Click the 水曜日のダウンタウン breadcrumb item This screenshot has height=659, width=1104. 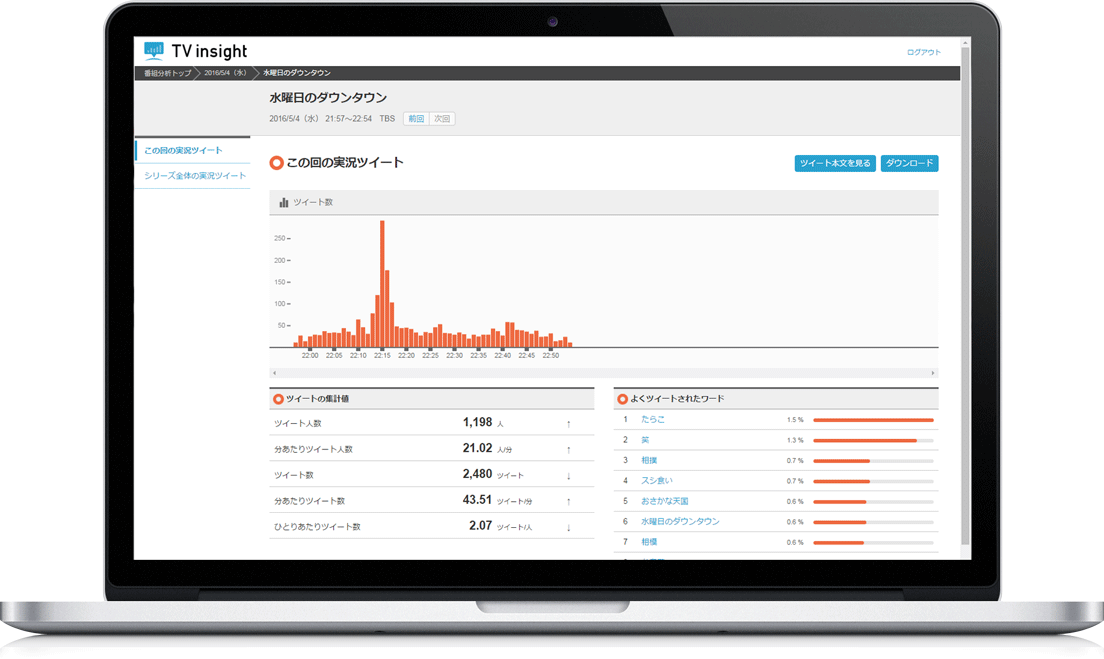(x=296, y=73)
